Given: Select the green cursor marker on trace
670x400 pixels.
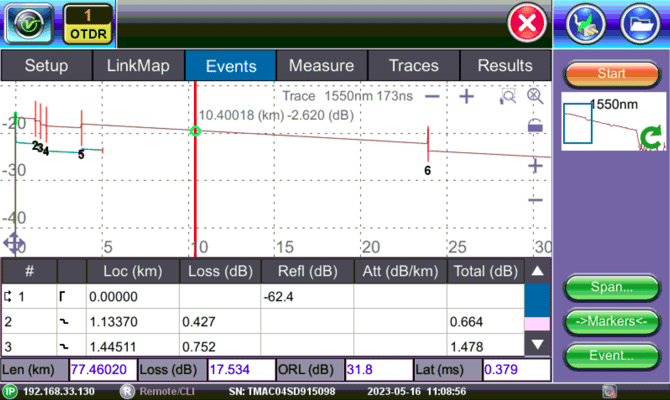Looking at the screenshot, I should point(195,131).
